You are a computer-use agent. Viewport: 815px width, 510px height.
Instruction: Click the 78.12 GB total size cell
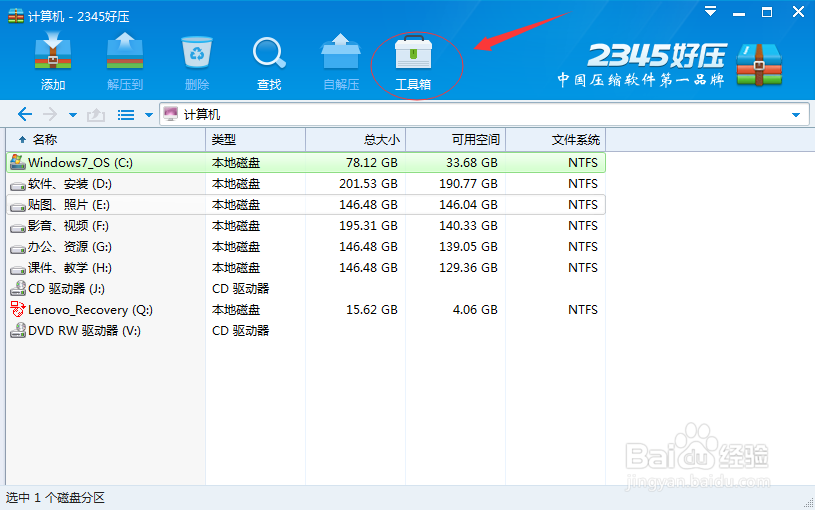372,163
